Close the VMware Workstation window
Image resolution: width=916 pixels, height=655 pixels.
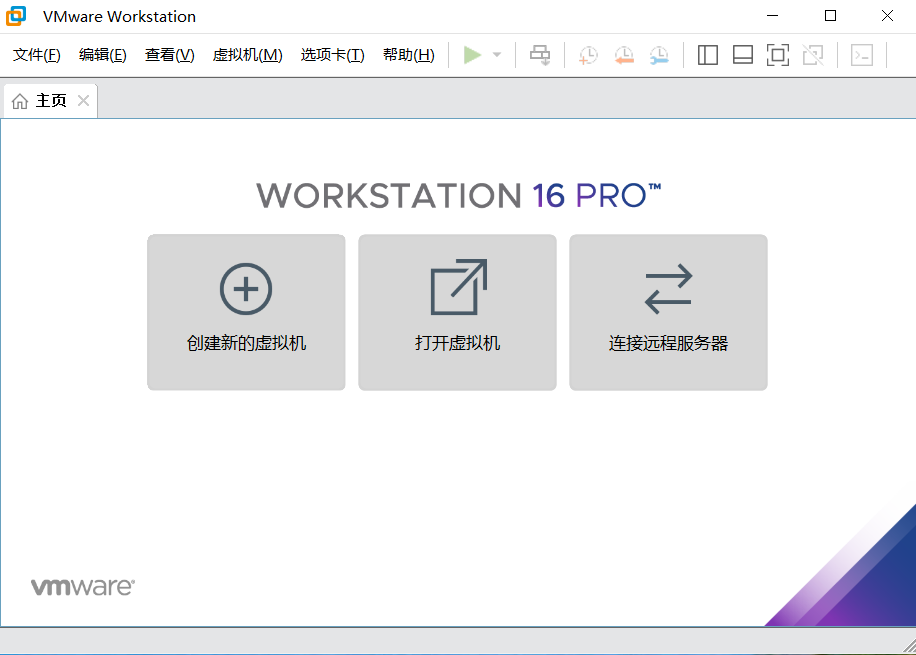click(887, 16)
